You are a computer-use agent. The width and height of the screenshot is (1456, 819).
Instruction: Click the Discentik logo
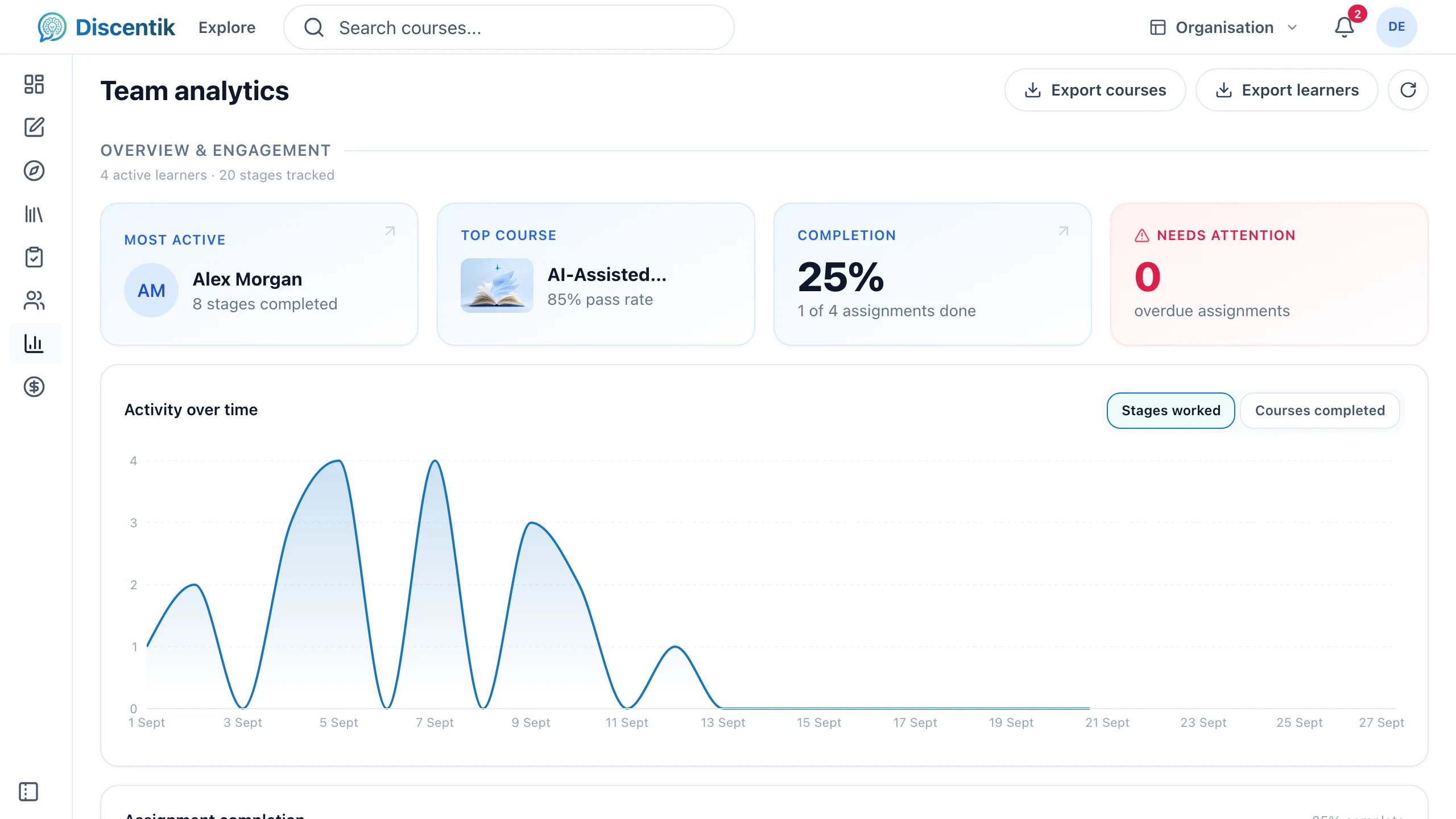(106, 27)
